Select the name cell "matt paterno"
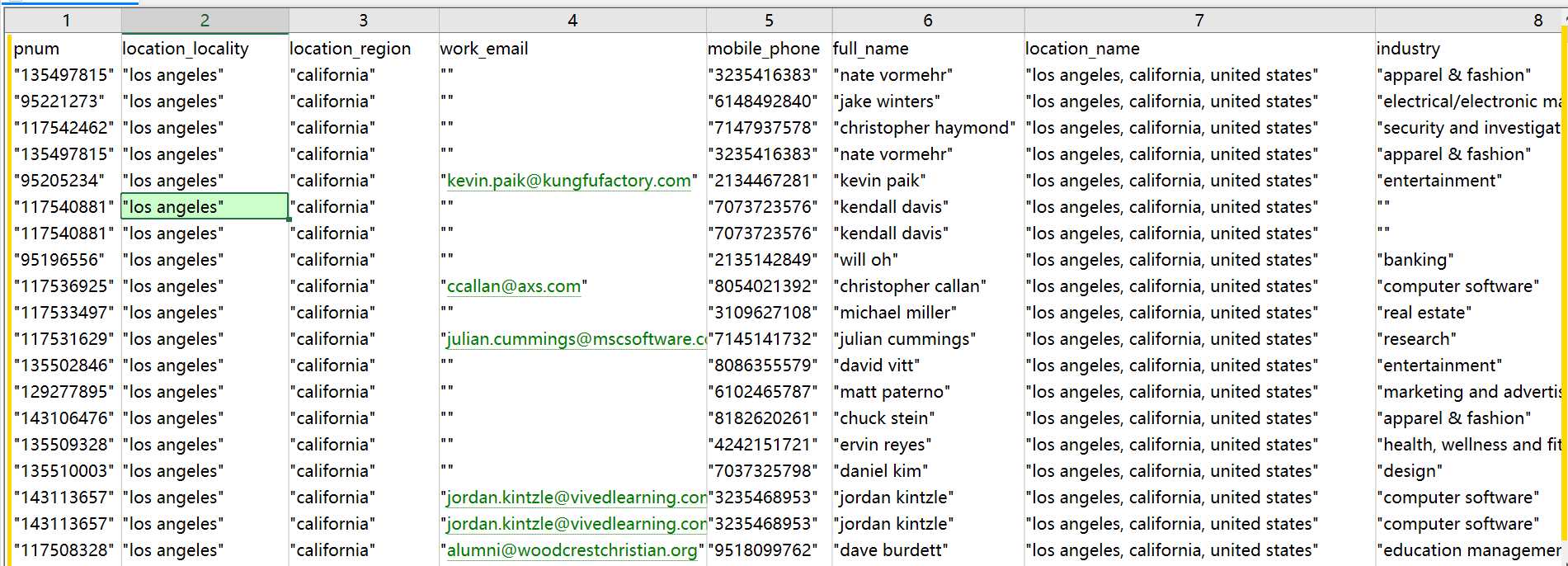Screen dimensions: 1568x566 click(x=928, y=392)
